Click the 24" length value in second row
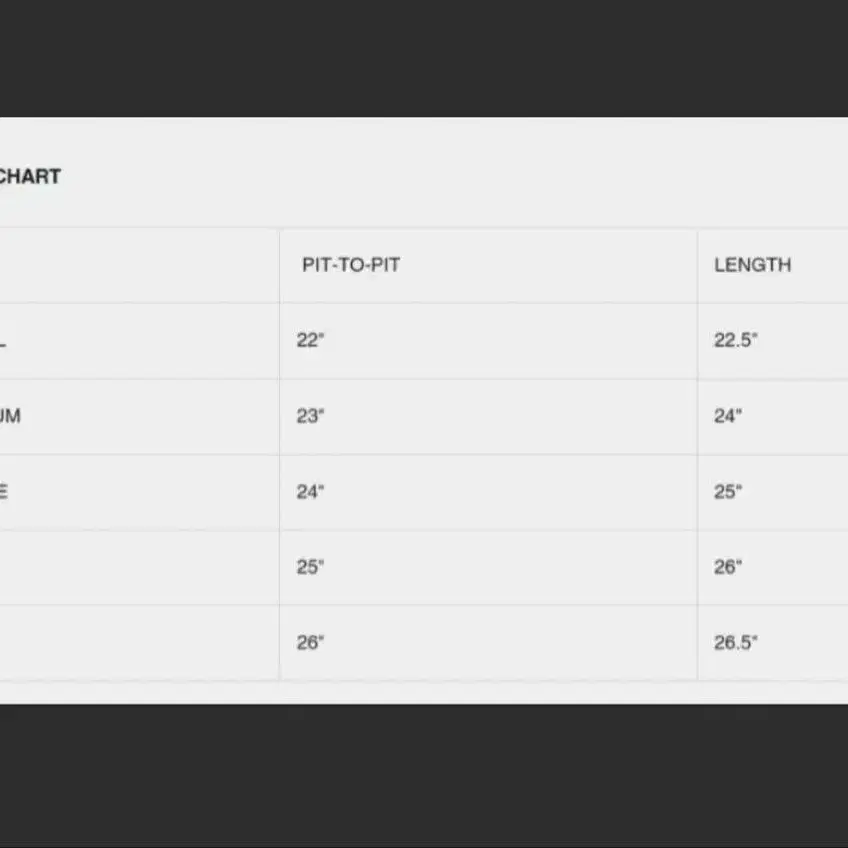 (728, 416)
